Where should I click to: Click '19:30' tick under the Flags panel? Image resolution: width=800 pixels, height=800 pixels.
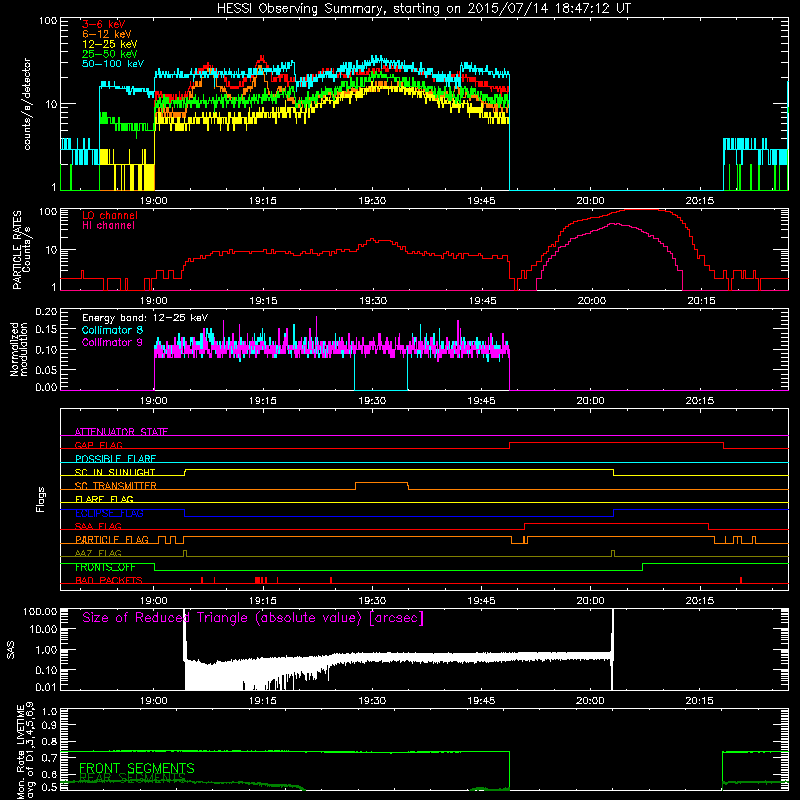372,601
